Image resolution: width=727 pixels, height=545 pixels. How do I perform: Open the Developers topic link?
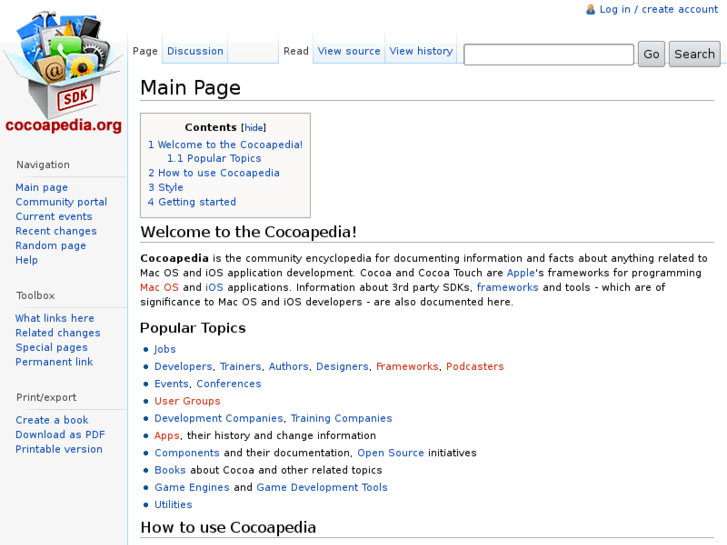click(183, 366)
